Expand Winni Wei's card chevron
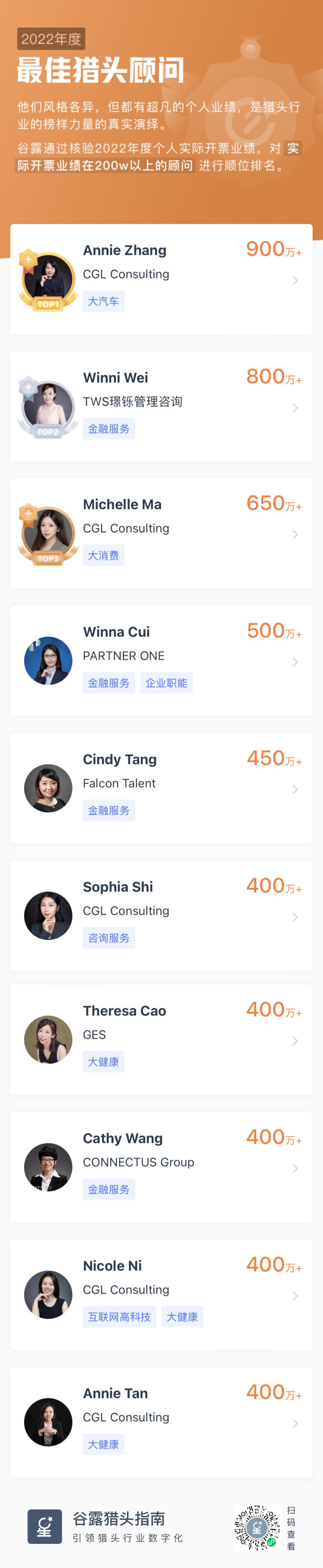Screen dimensions: 323x1568 pos(295,408)
